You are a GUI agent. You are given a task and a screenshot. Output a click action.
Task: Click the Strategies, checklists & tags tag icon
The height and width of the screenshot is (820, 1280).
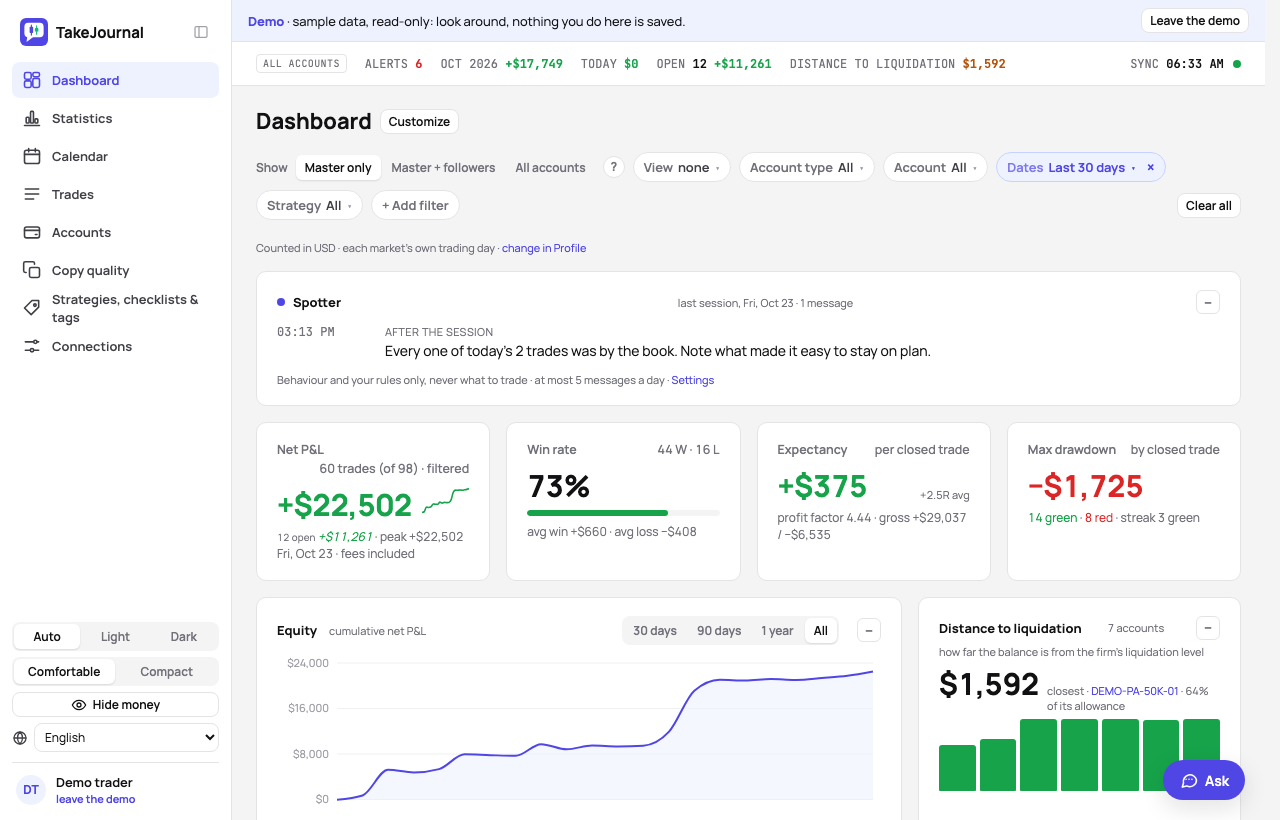tap(32, 308)
